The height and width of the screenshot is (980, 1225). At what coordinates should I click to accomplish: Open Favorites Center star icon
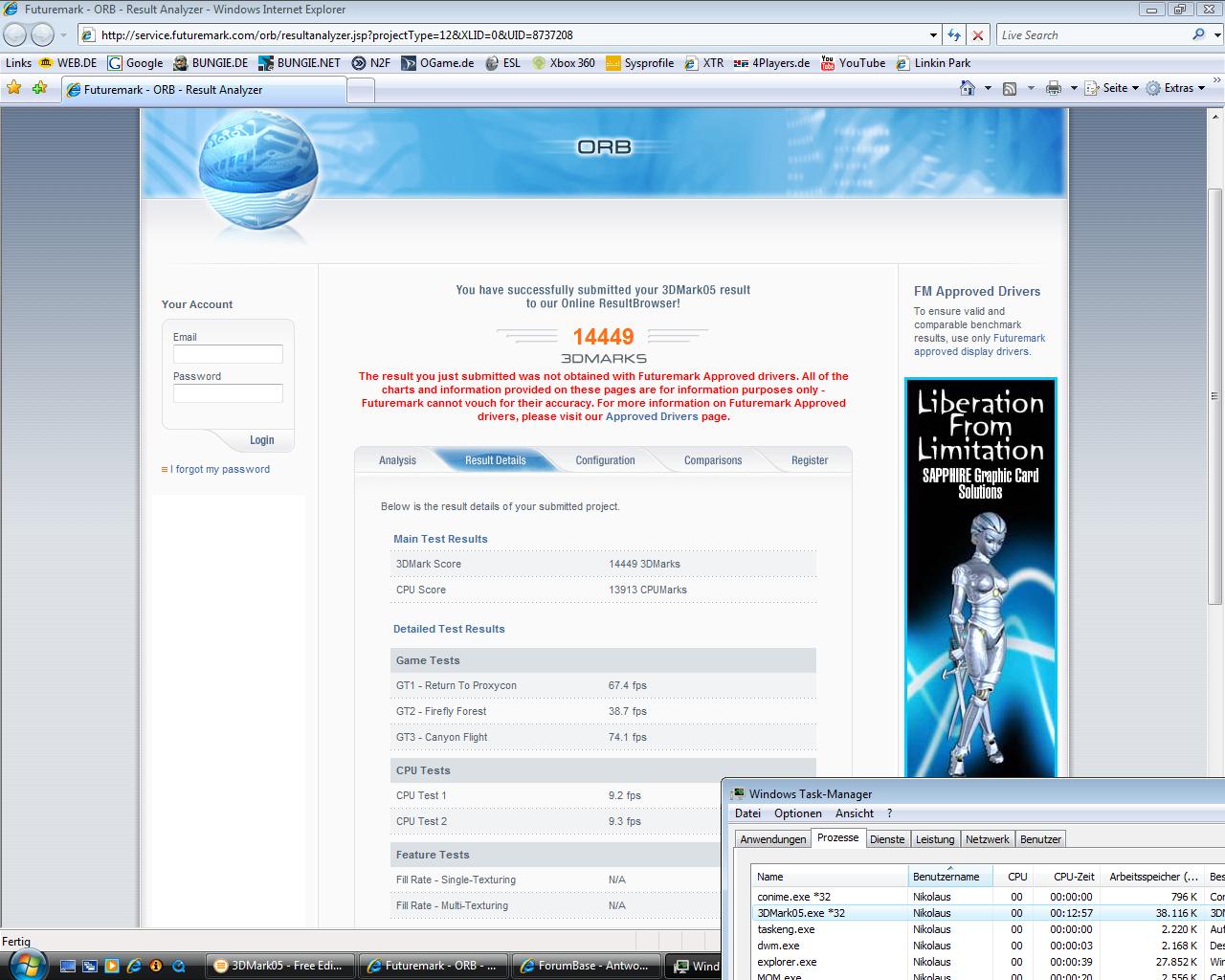click(x=14, y=88)
